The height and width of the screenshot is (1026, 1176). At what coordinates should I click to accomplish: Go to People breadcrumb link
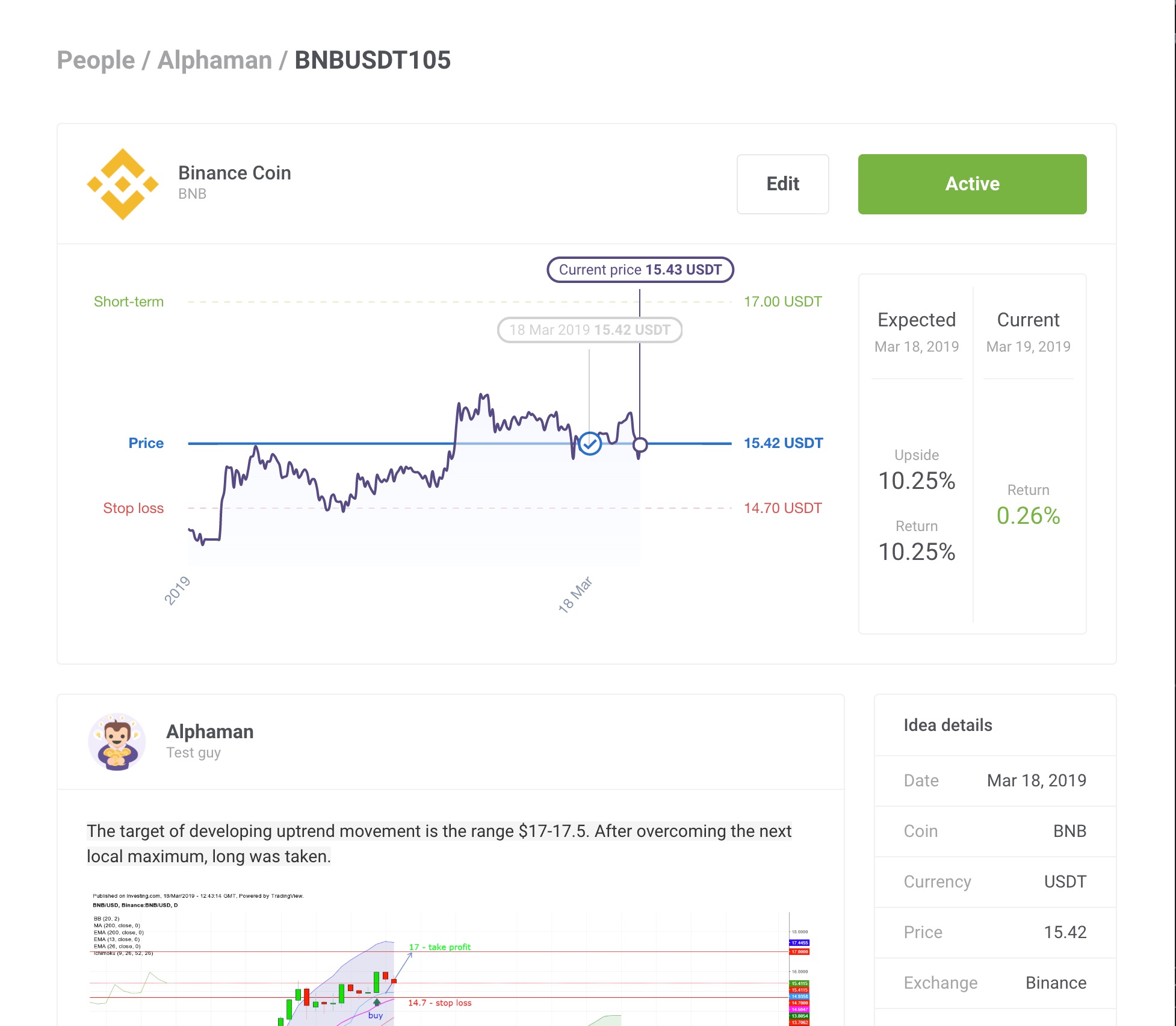(96, 60)
